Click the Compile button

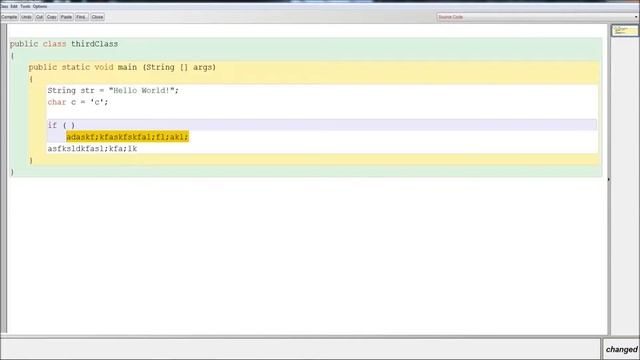(x=9, y=17)
